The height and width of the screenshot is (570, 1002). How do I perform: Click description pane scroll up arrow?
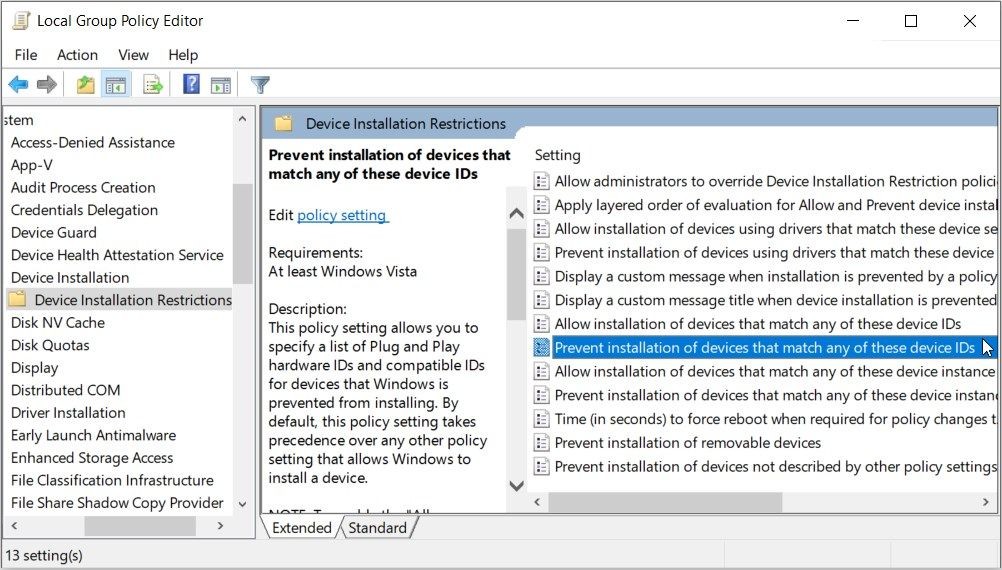point(516,214)
